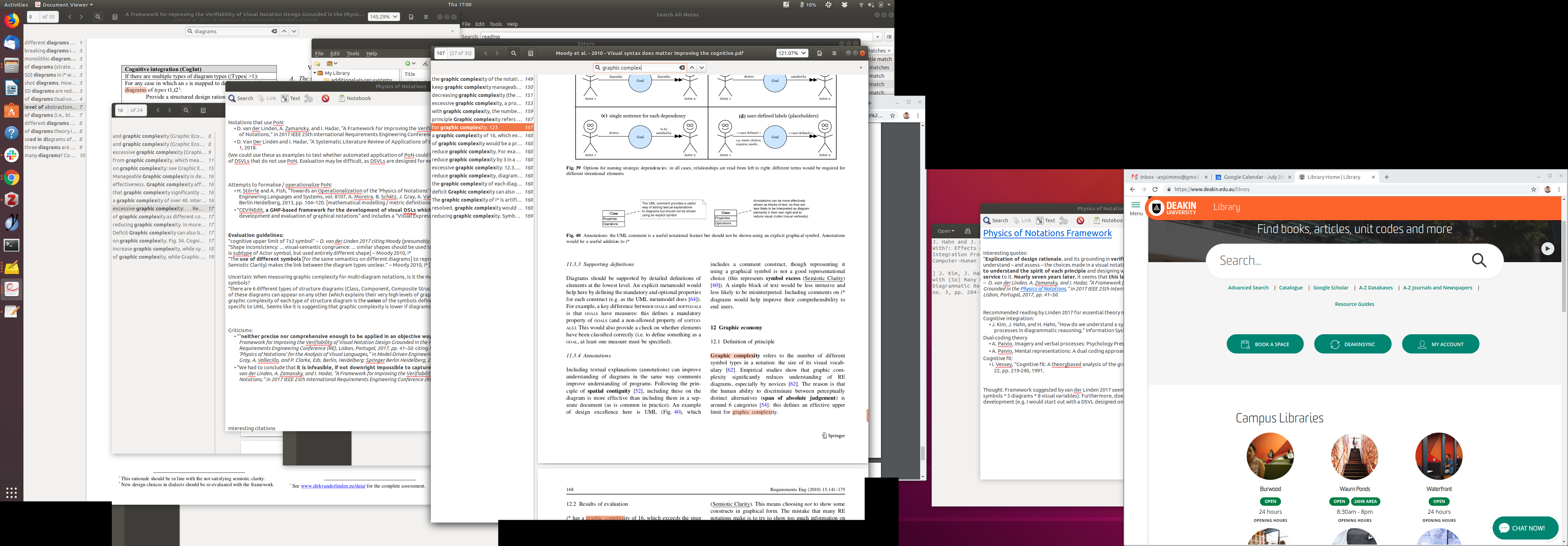Open the Google Scholar link

[1331, 288]
